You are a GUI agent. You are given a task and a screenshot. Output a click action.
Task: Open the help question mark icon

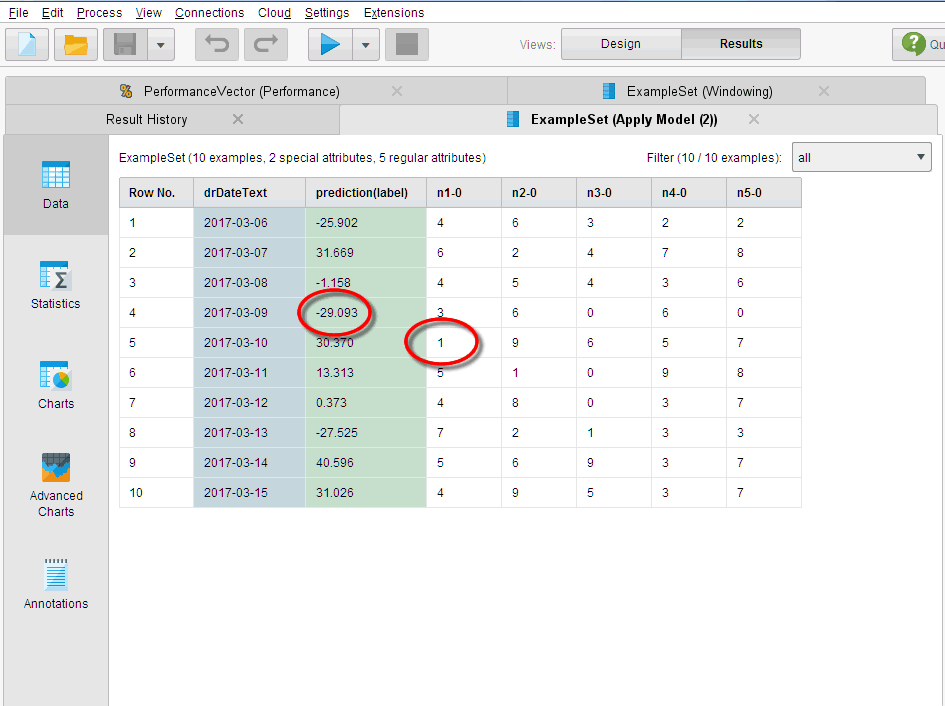pyautogui.click(x=914, y=44)
